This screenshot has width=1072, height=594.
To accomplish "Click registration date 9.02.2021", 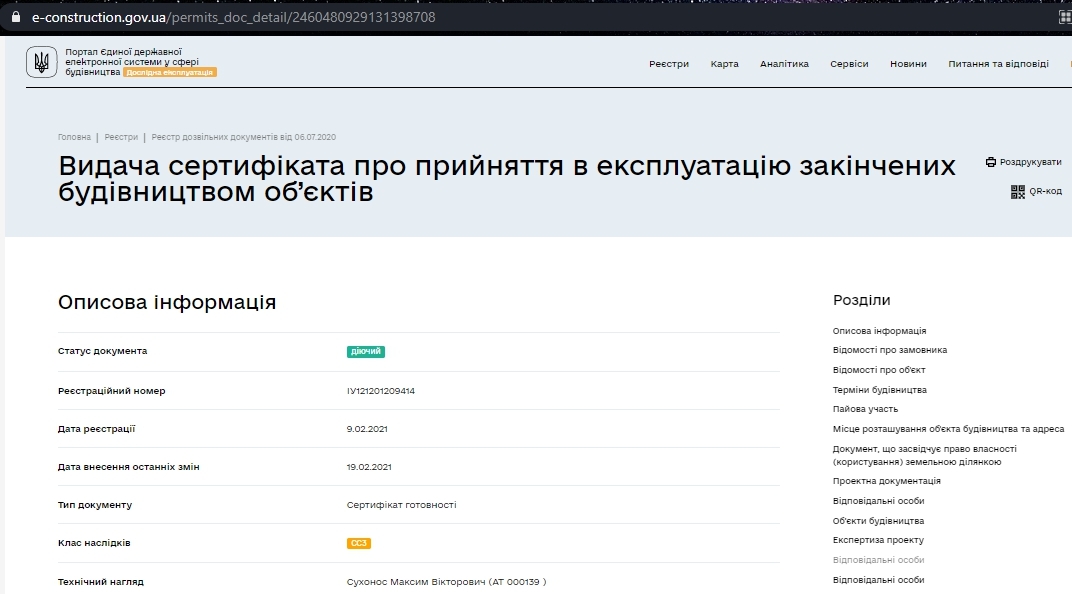I will 367,429.
